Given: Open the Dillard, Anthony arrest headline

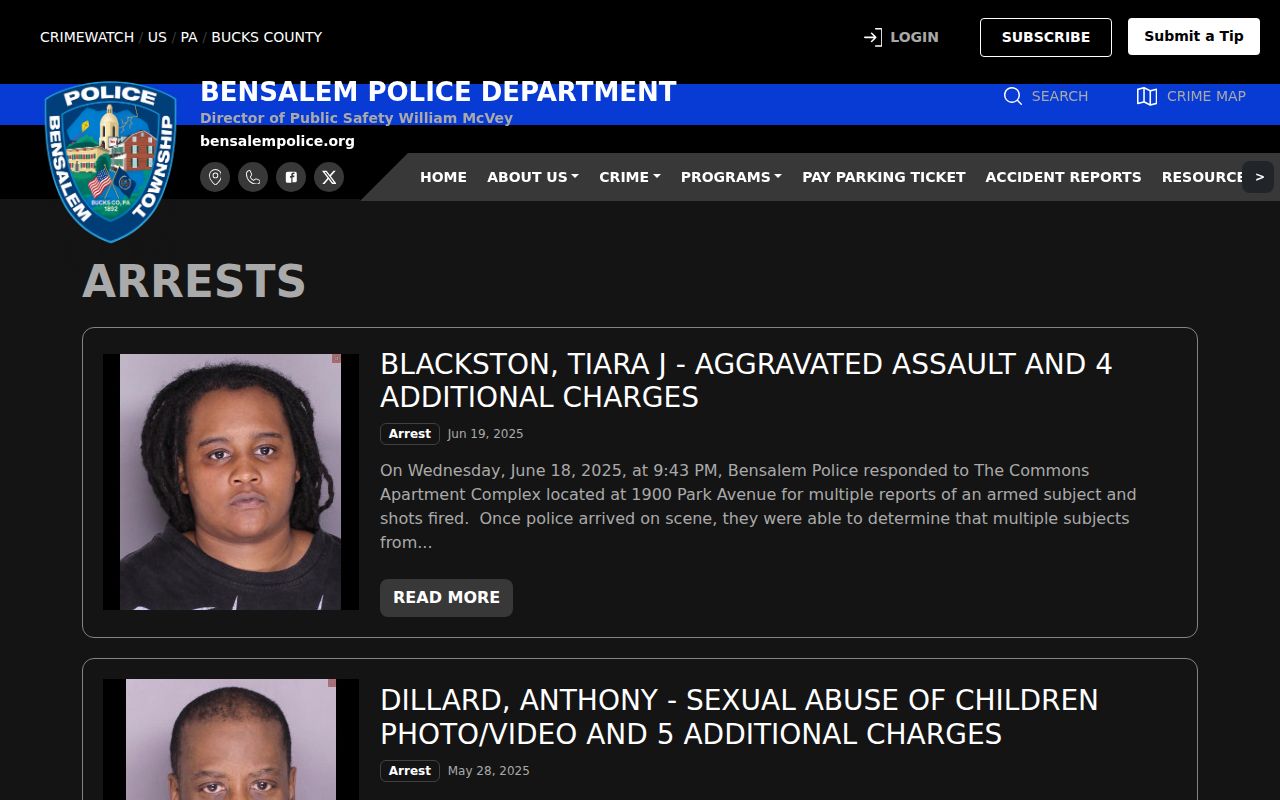Looking at the screenshot, I should [x=739, y=717].
